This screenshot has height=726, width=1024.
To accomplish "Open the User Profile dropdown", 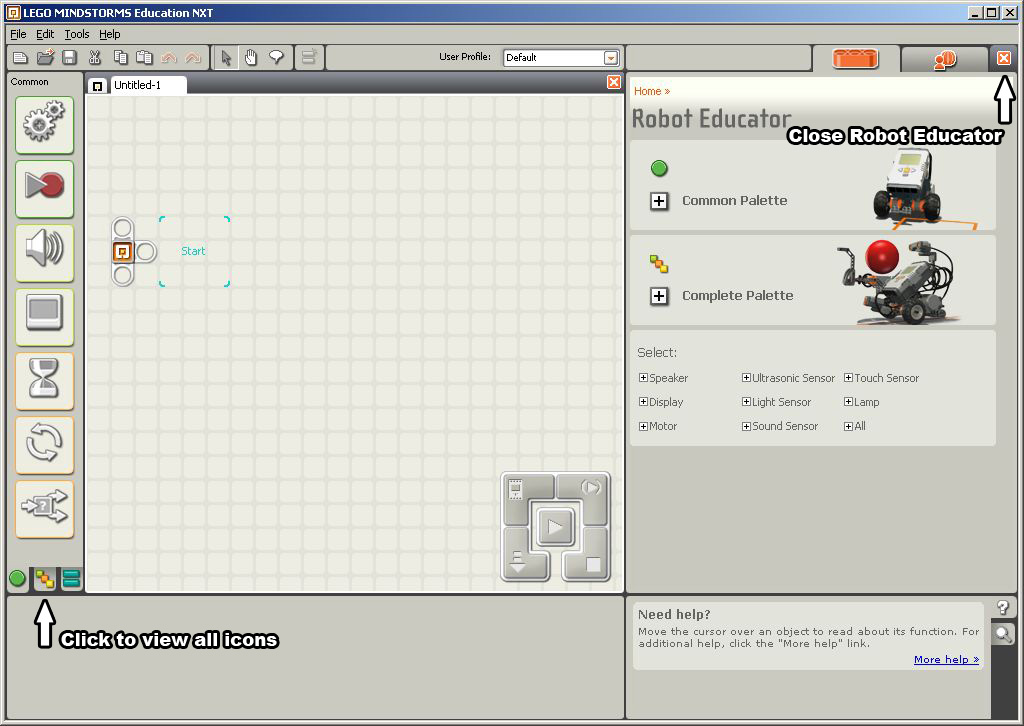I will pyautogui.click(x=611, y=57).
